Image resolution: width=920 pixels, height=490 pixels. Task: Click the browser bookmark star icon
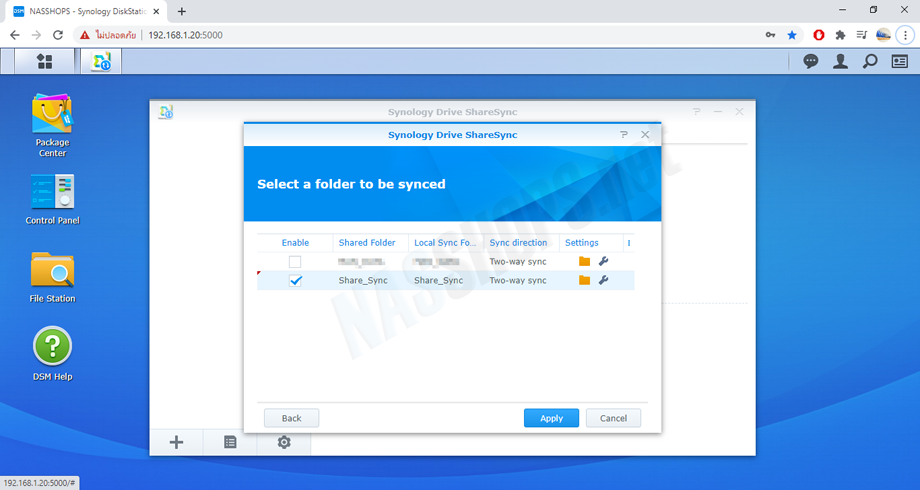pyautogui.click(x=792, y=35)
